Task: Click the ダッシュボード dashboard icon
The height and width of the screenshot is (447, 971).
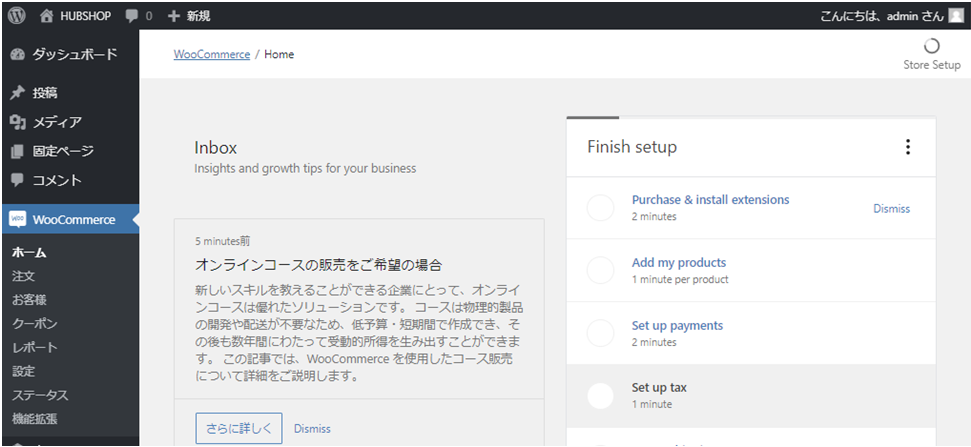Action: [17, 54]
